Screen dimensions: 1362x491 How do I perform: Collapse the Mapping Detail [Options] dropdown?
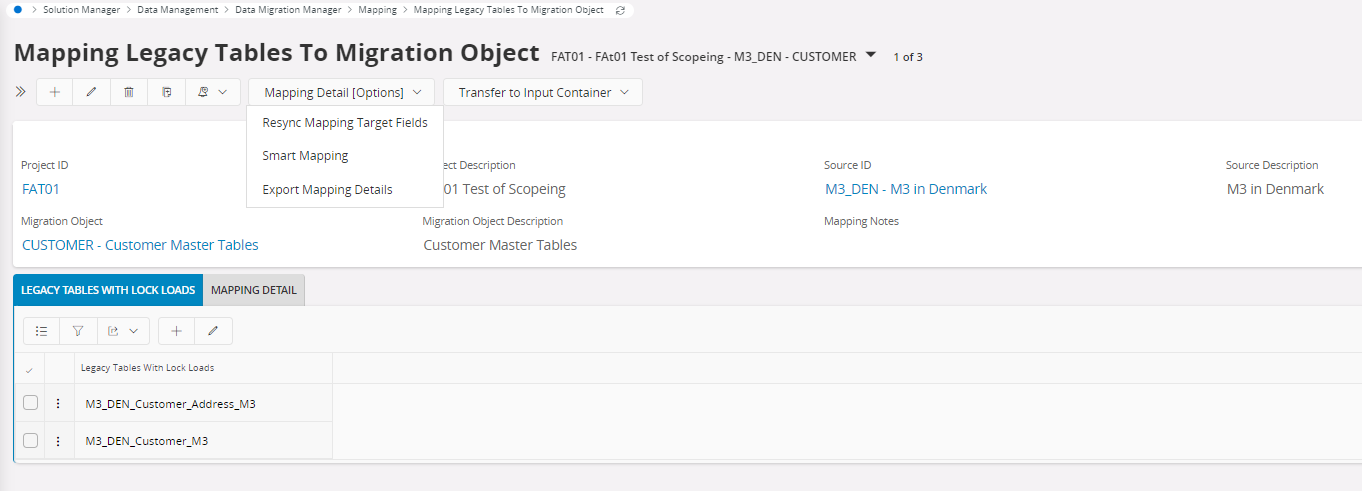coord(342,92)
